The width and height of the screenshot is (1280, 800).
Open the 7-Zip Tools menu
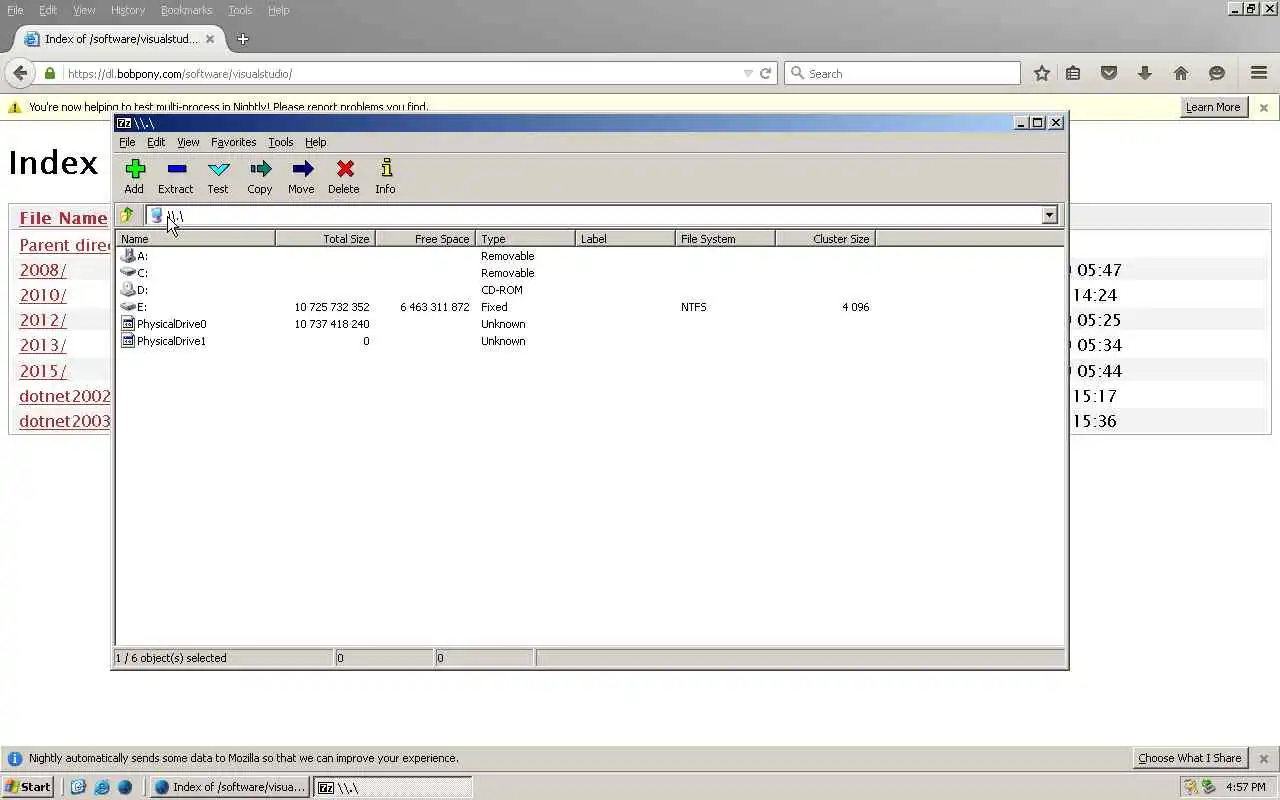point(280,142)
